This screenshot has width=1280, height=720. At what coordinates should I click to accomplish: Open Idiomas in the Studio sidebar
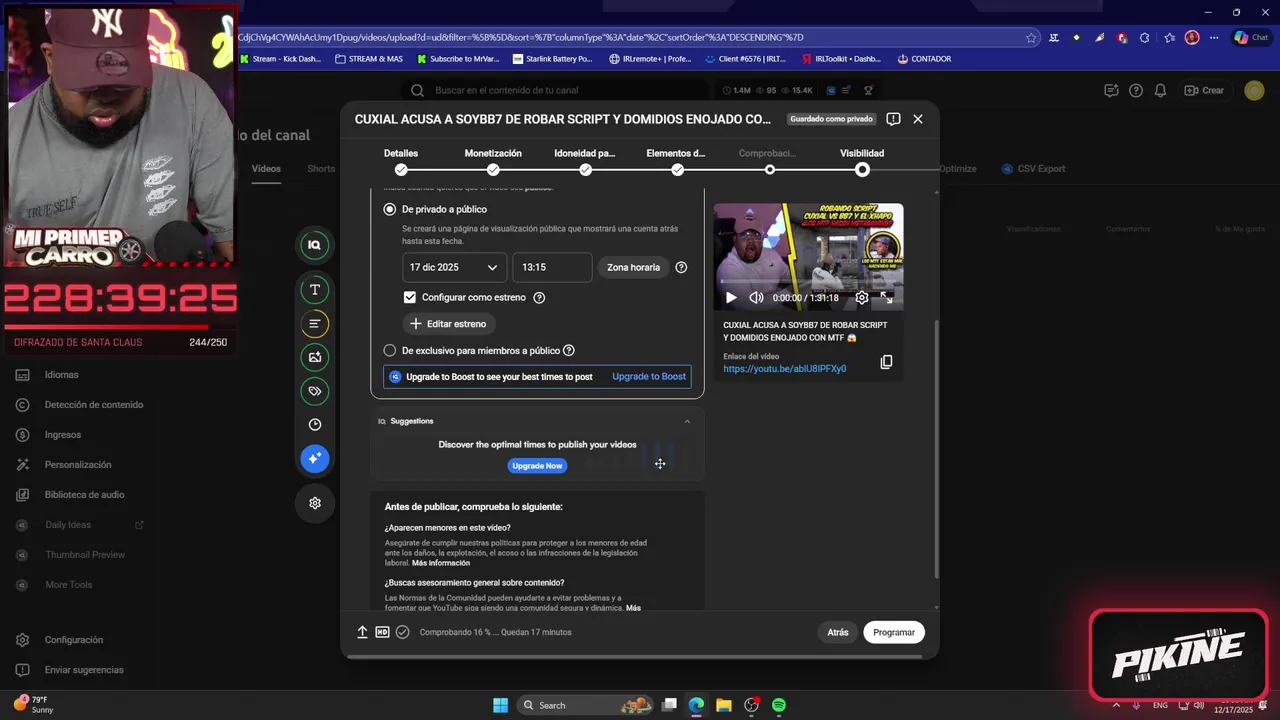61,375
